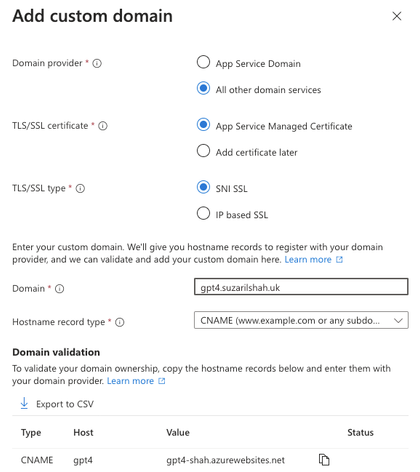Select IP based SSL type
Screen dimensions: 420x472
[x=203, y=213]
